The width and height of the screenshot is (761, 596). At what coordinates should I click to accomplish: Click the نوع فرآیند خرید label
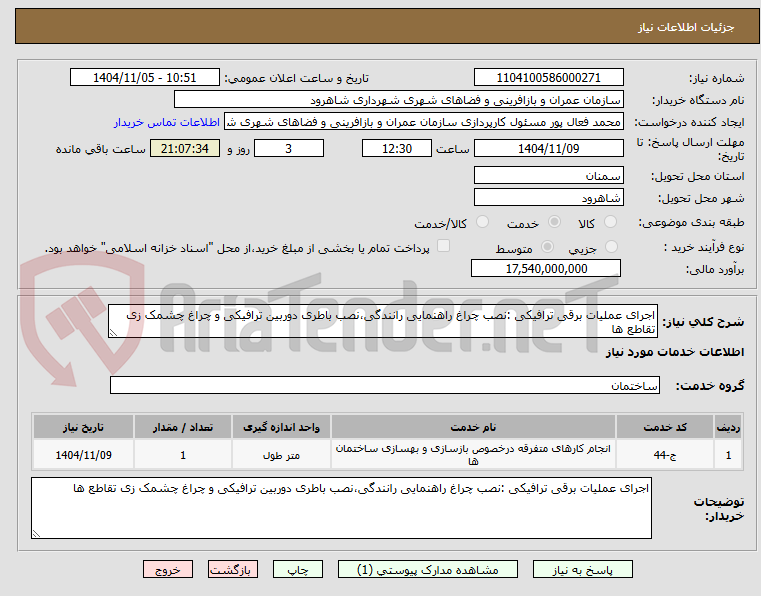704,248
